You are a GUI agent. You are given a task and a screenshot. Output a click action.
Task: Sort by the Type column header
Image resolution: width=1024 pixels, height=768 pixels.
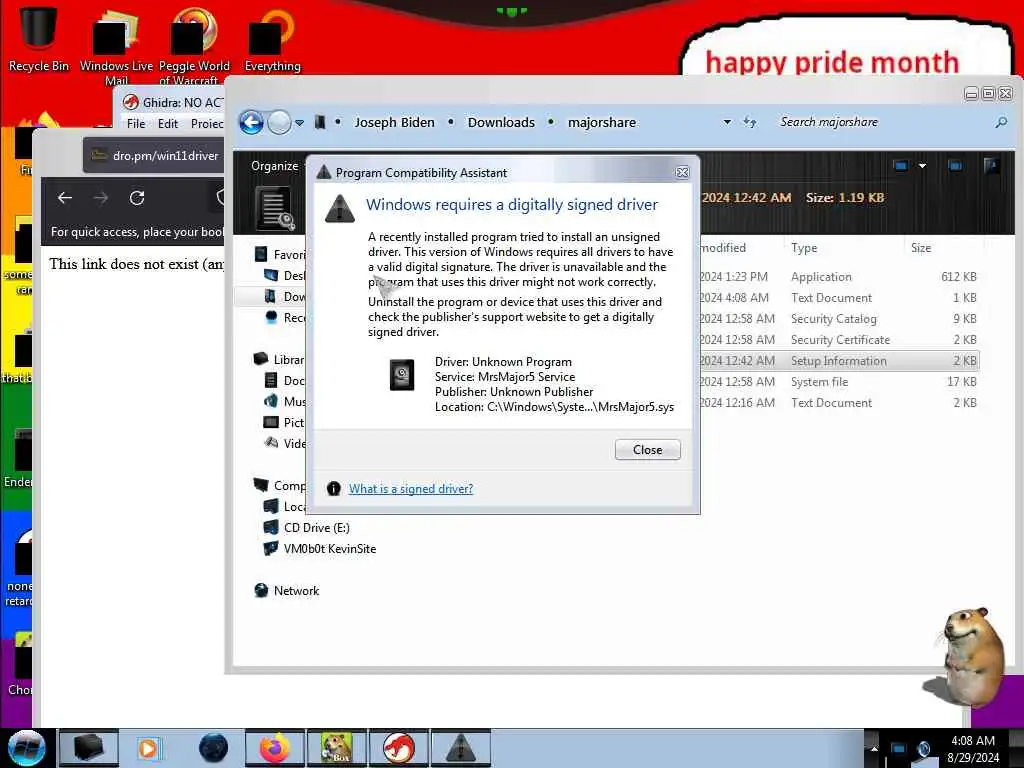pos(804,248)
